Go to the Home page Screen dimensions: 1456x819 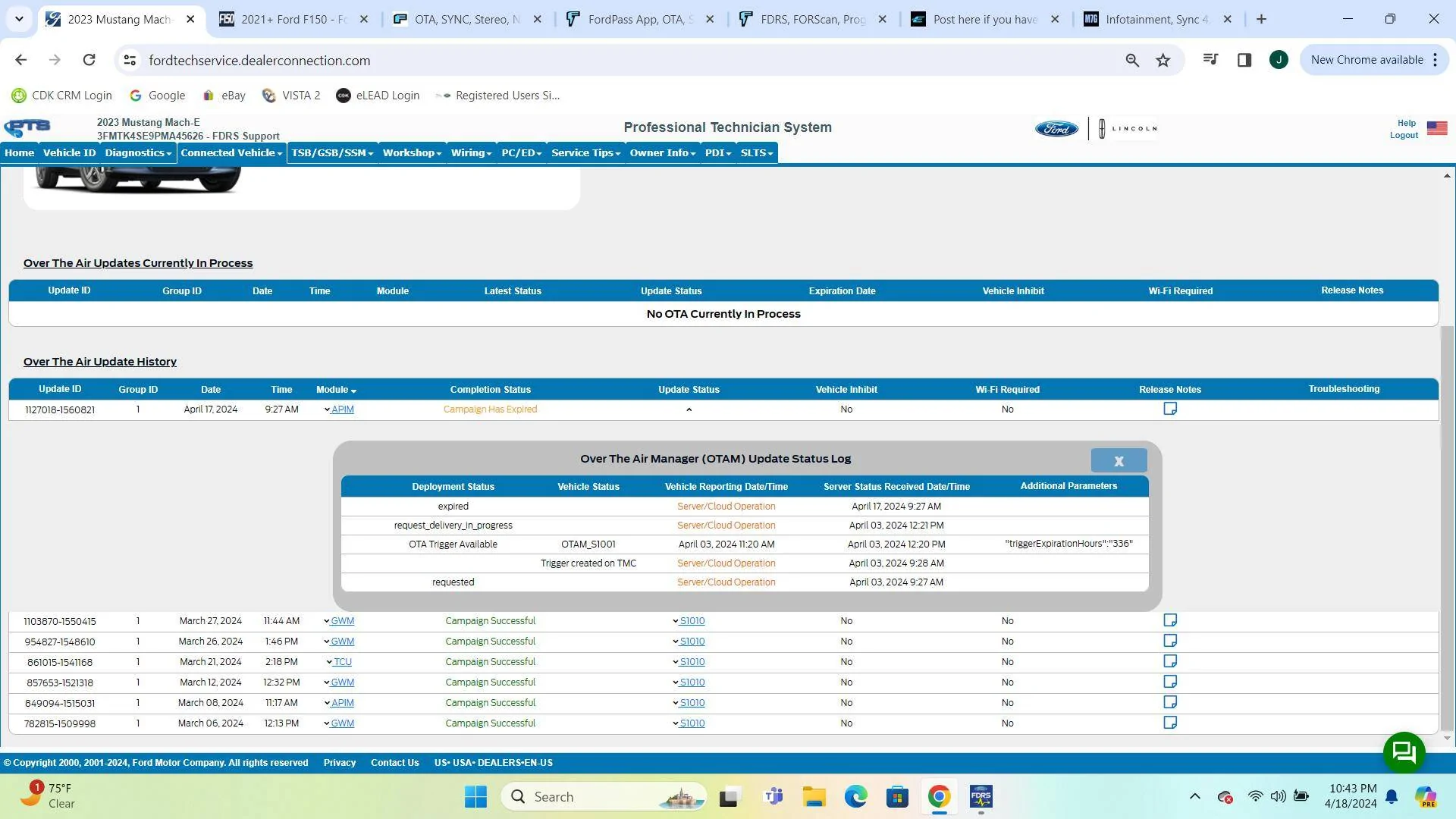(x=19, y=153)
